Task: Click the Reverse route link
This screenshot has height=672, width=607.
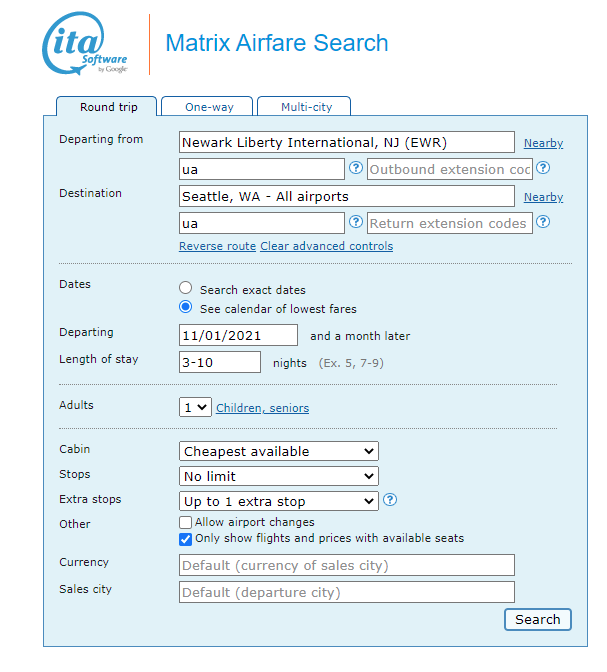Action: pyautogui.click(x=217, y=247)
